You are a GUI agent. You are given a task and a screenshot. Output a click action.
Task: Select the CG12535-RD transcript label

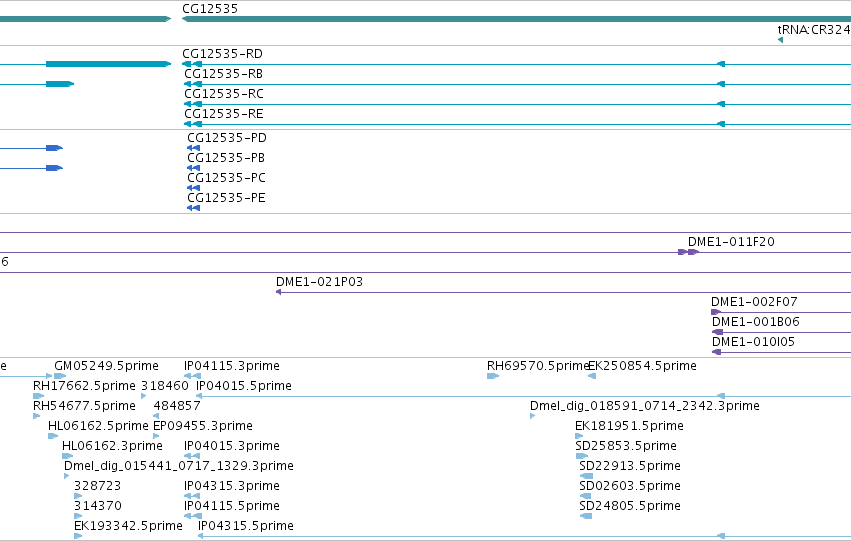pyautogui.click(x=223, y=54)
